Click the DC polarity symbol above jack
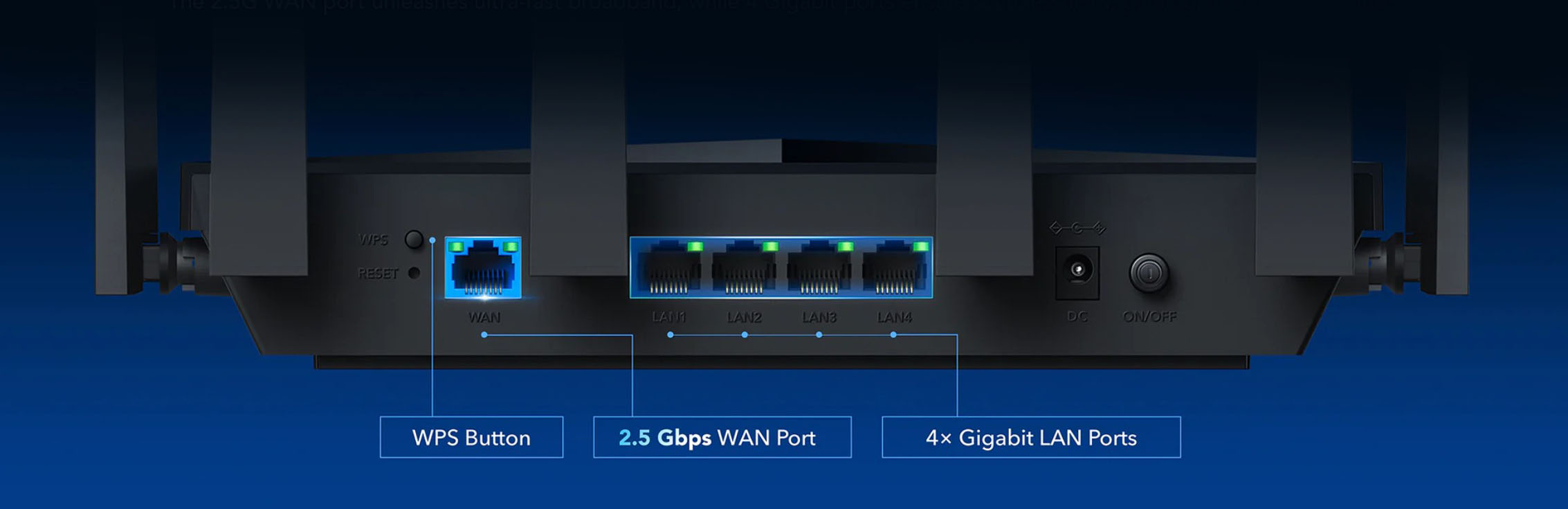The image size is (1568, 509). point(1077,228)
